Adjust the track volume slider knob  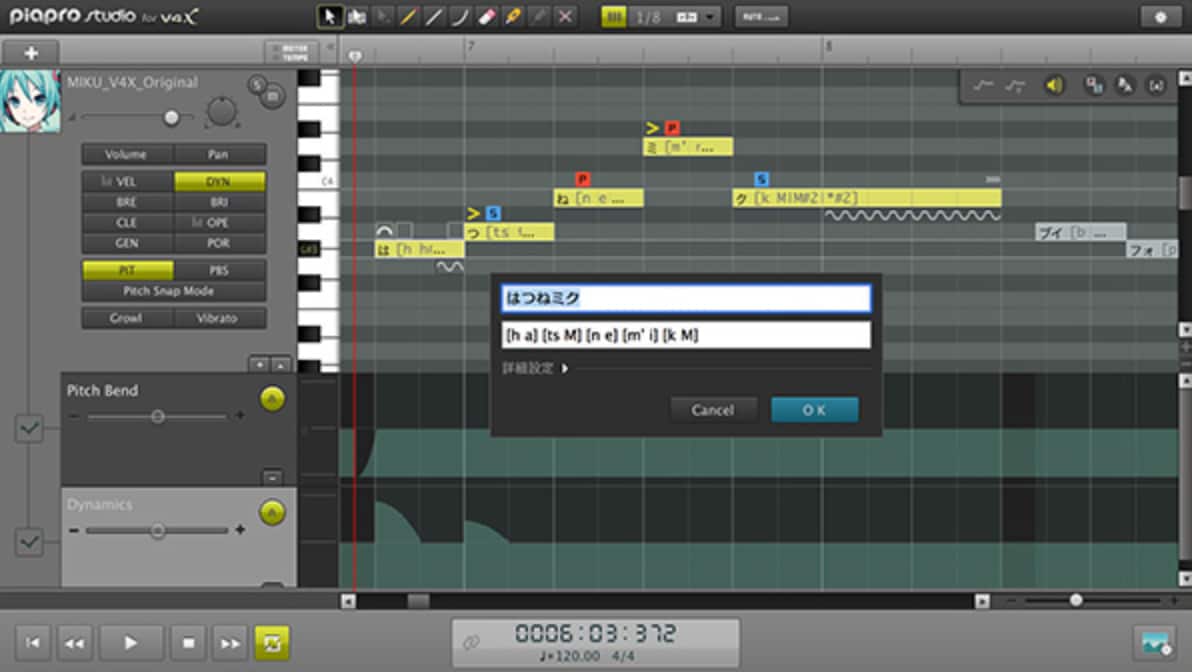pos(172,117)
